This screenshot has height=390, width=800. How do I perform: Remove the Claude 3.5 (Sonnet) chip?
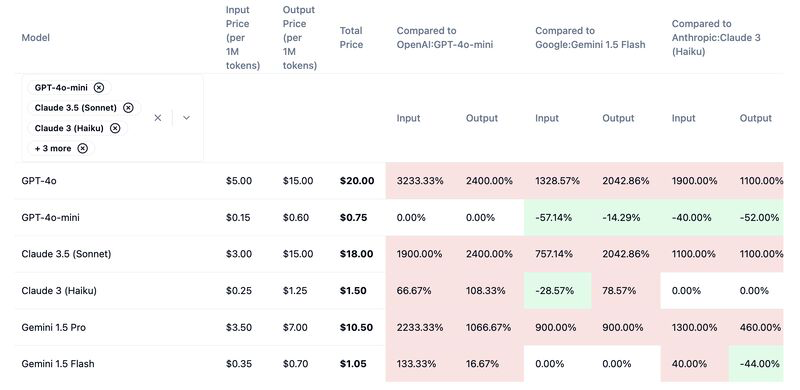click(x=128, y=108)
